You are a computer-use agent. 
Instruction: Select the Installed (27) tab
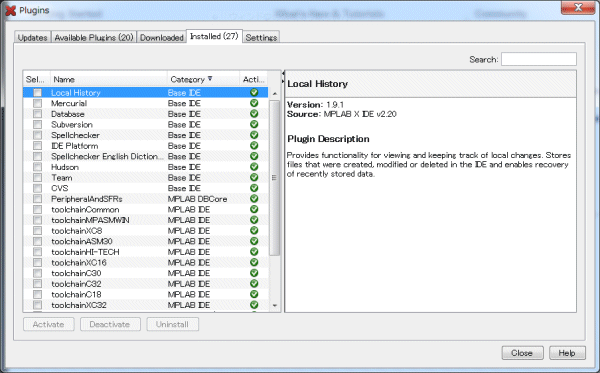[214, 36]
